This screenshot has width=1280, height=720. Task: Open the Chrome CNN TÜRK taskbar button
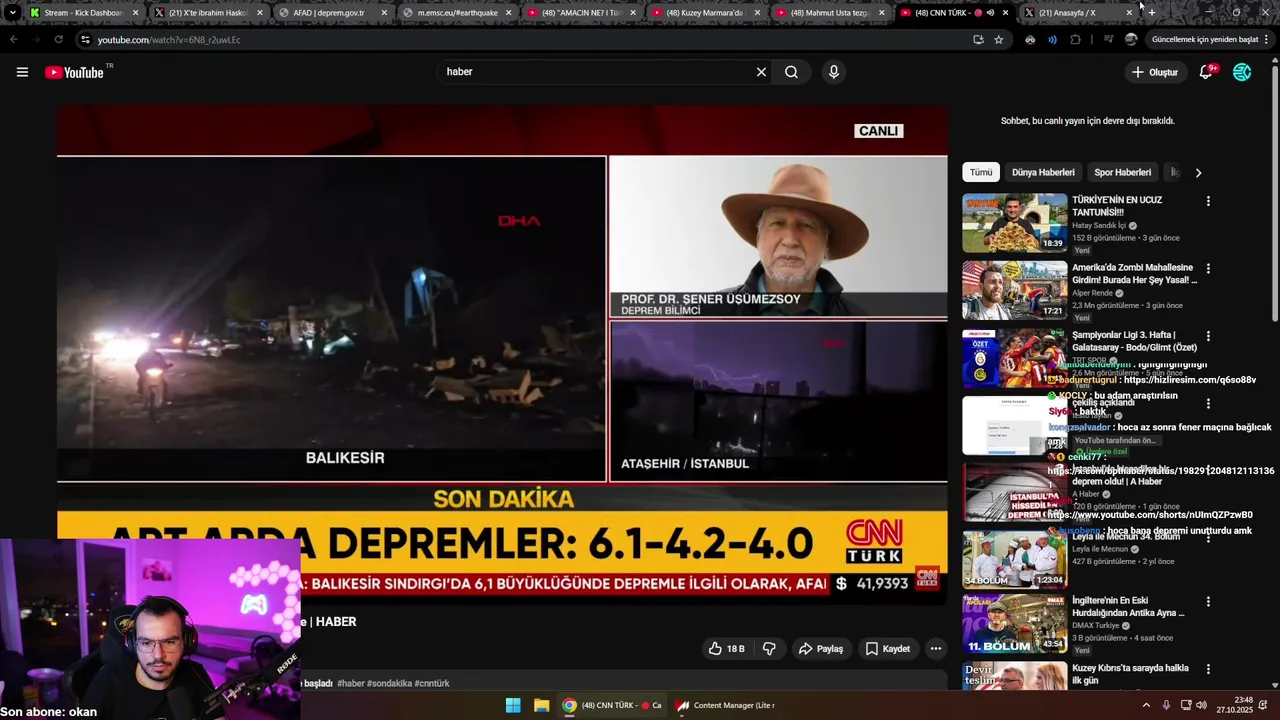(x=612, y=705)
